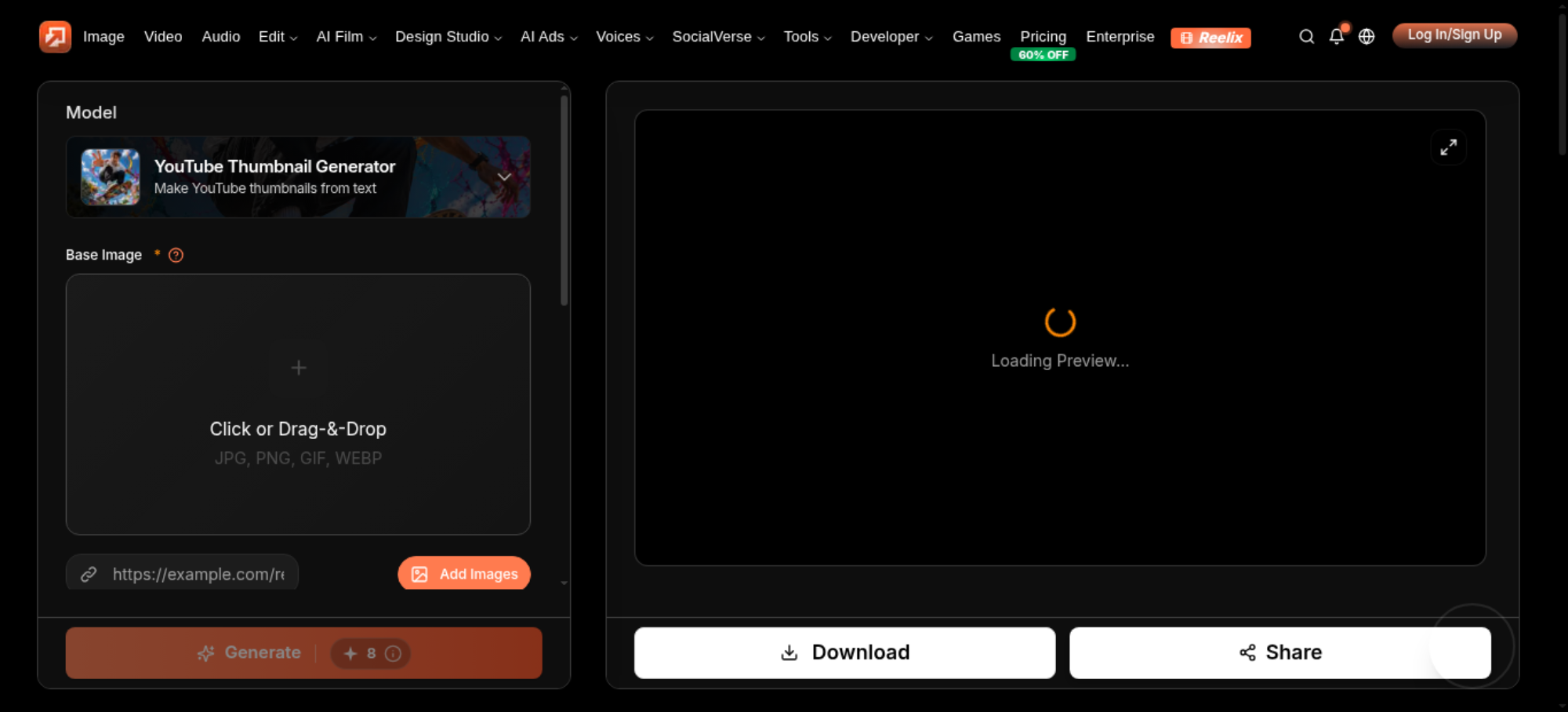
Task: Click the Download button
Action: [844, 652]
